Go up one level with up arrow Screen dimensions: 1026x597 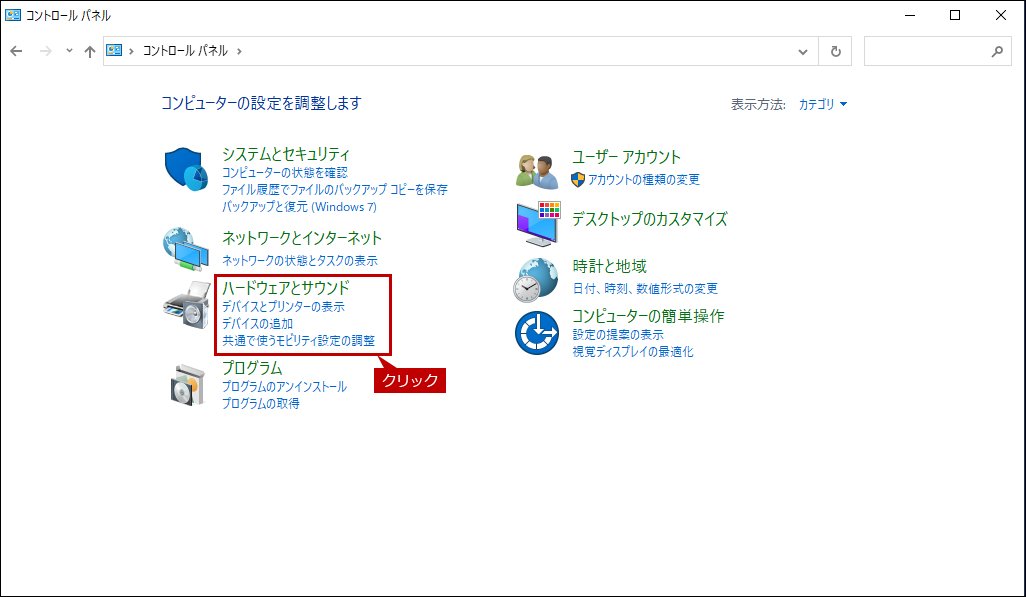90,51
